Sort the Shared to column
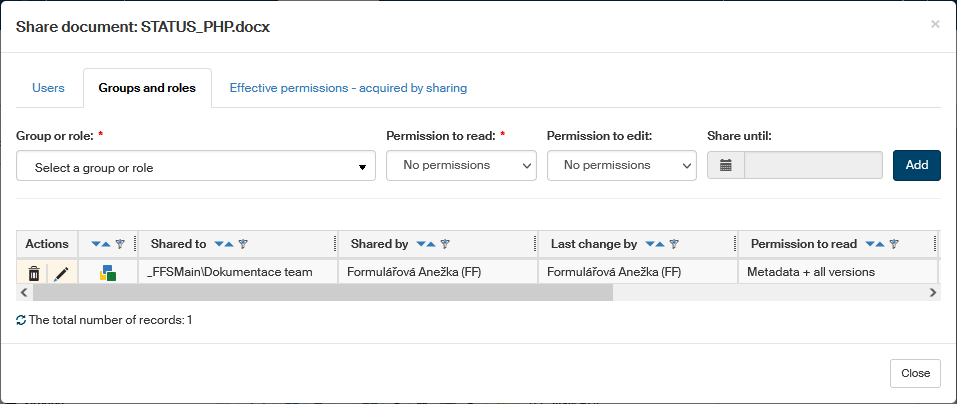957x404 pixels. click(224, 244)
